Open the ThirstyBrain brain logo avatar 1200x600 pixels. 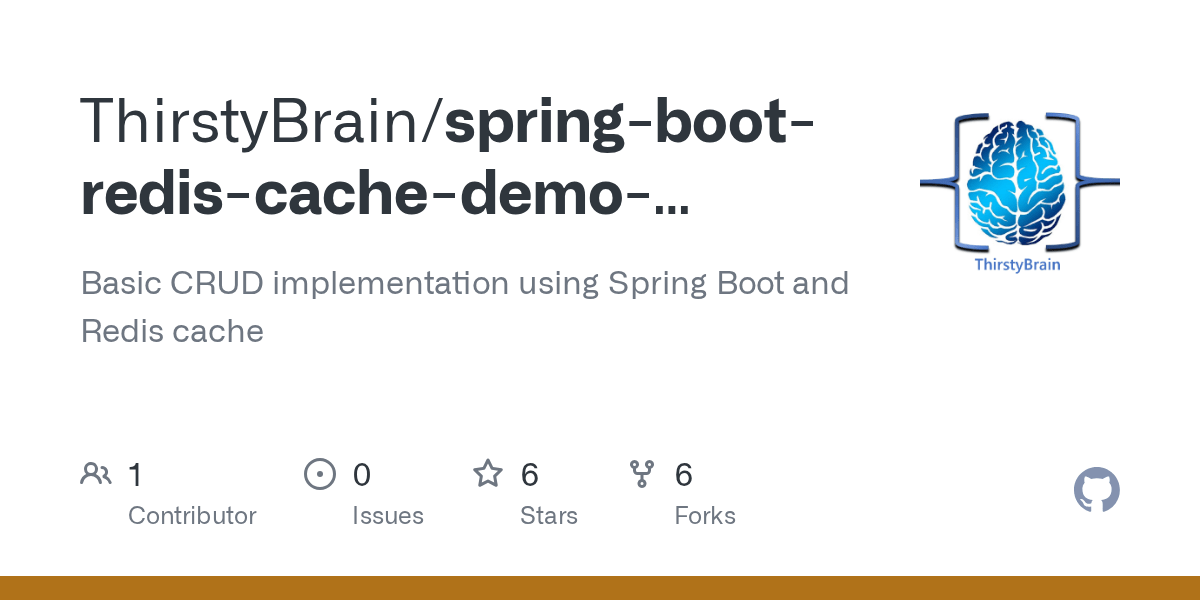(1018, 180)
